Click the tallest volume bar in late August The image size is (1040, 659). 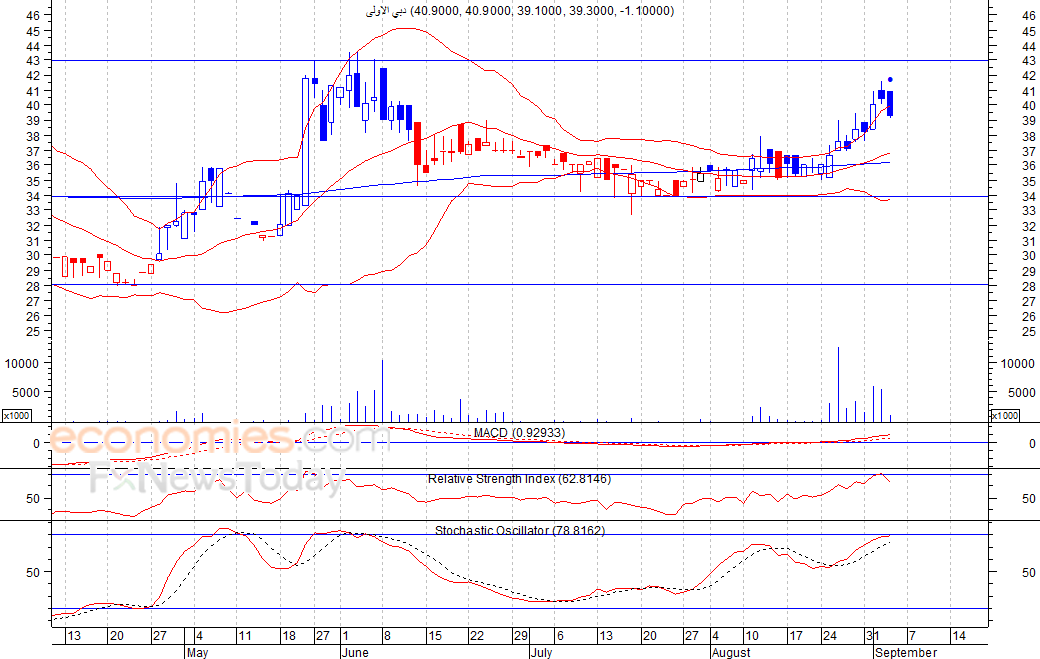click(838, 385)
